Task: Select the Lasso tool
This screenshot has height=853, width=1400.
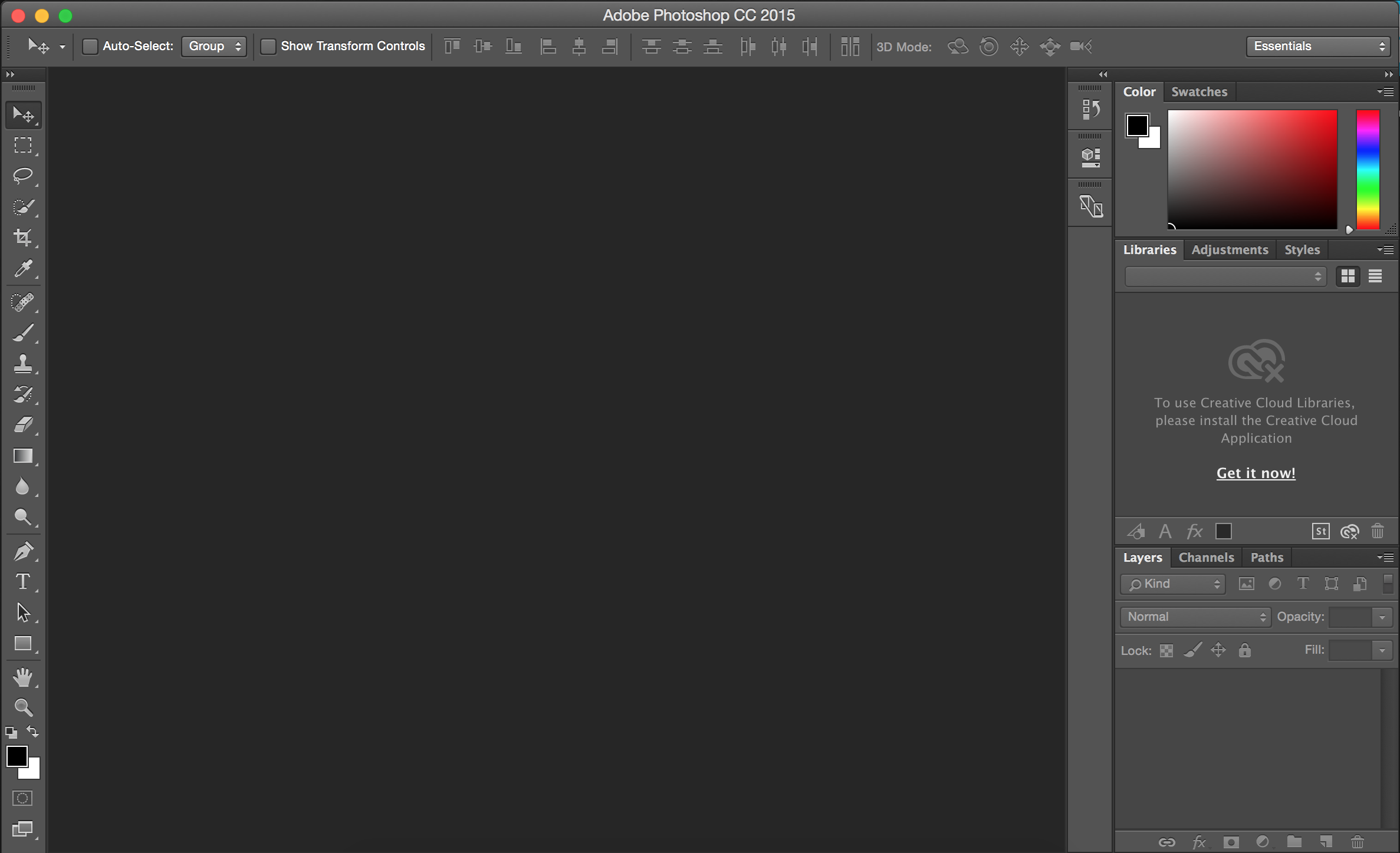Action: (x=23, y=176)
